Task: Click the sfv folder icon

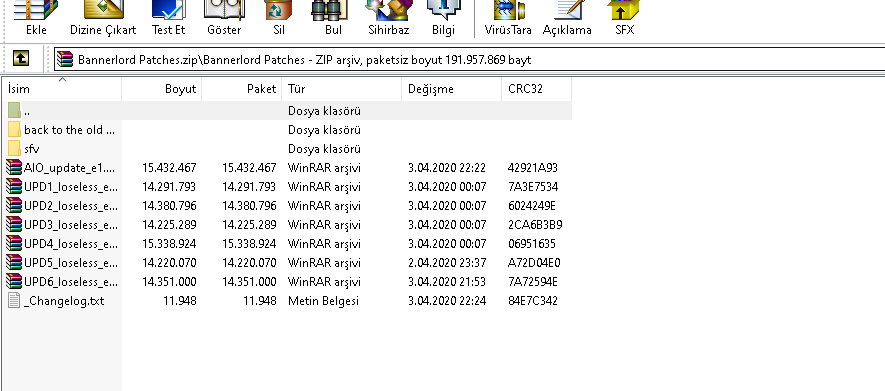Action: 15,149
